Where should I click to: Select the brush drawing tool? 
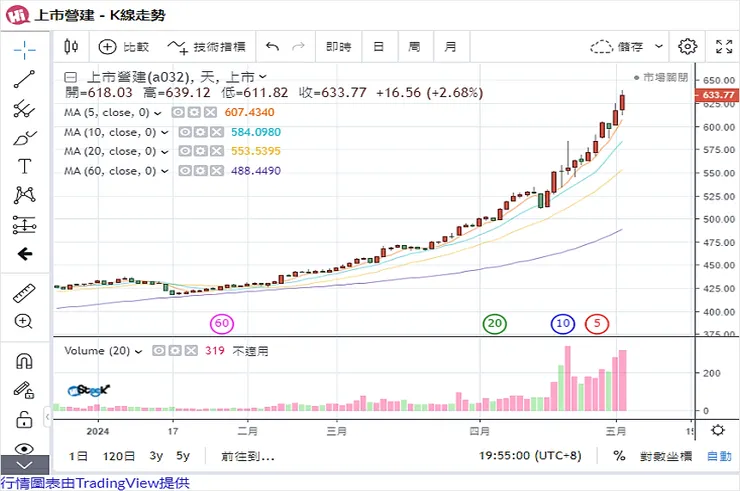(x=25, y=138)
